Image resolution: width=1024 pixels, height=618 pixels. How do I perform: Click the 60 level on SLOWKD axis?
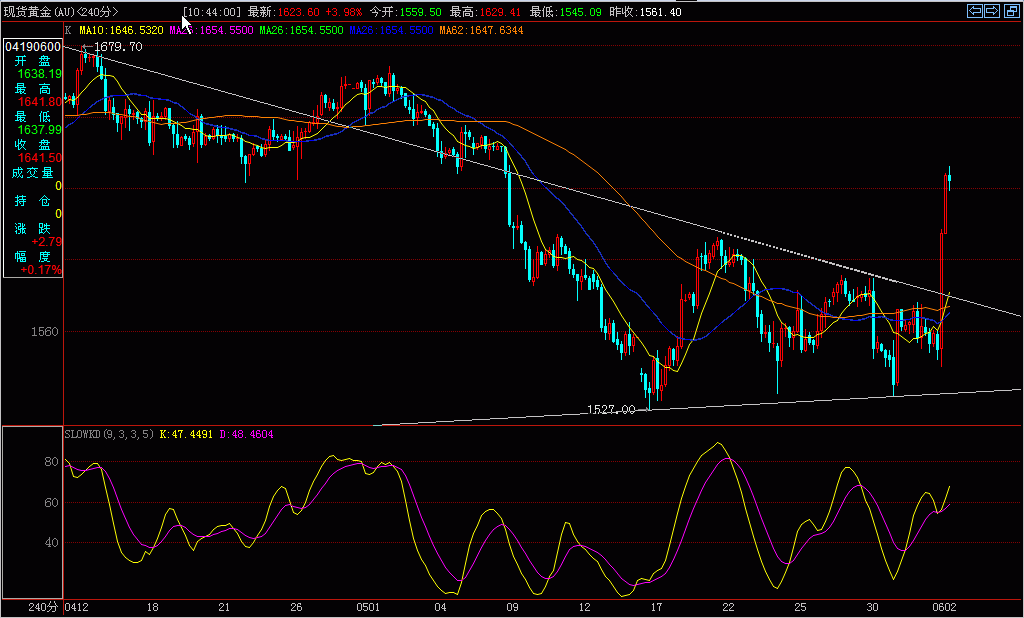point(51,502)
